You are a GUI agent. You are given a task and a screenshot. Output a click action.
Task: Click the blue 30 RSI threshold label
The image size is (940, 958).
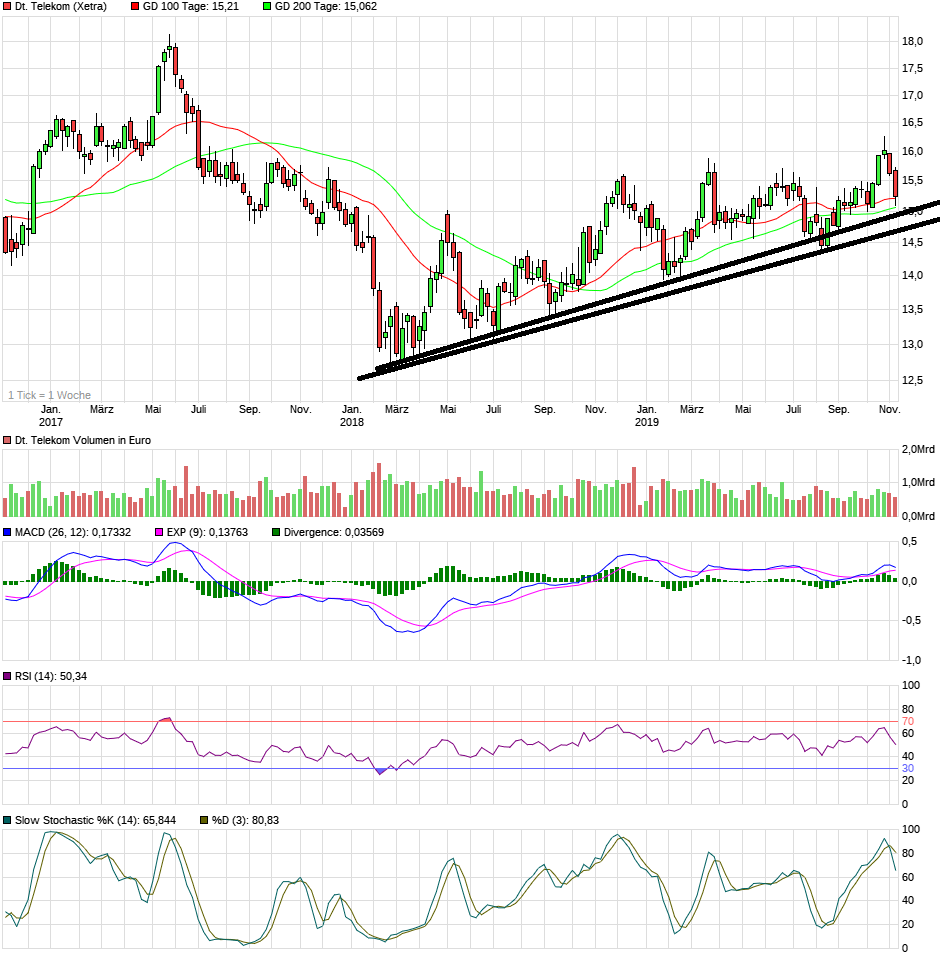click(908, 769)
